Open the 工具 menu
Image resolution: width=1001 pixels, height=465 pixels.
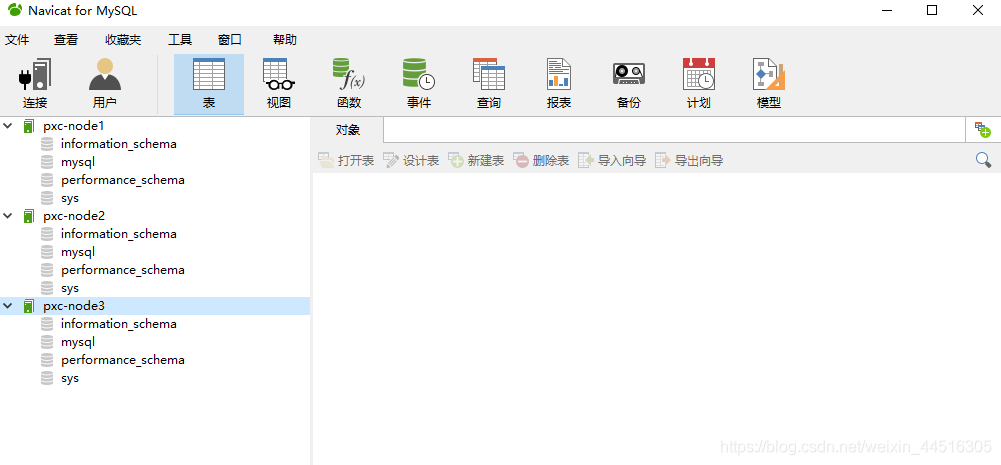(x=180, y=40)
